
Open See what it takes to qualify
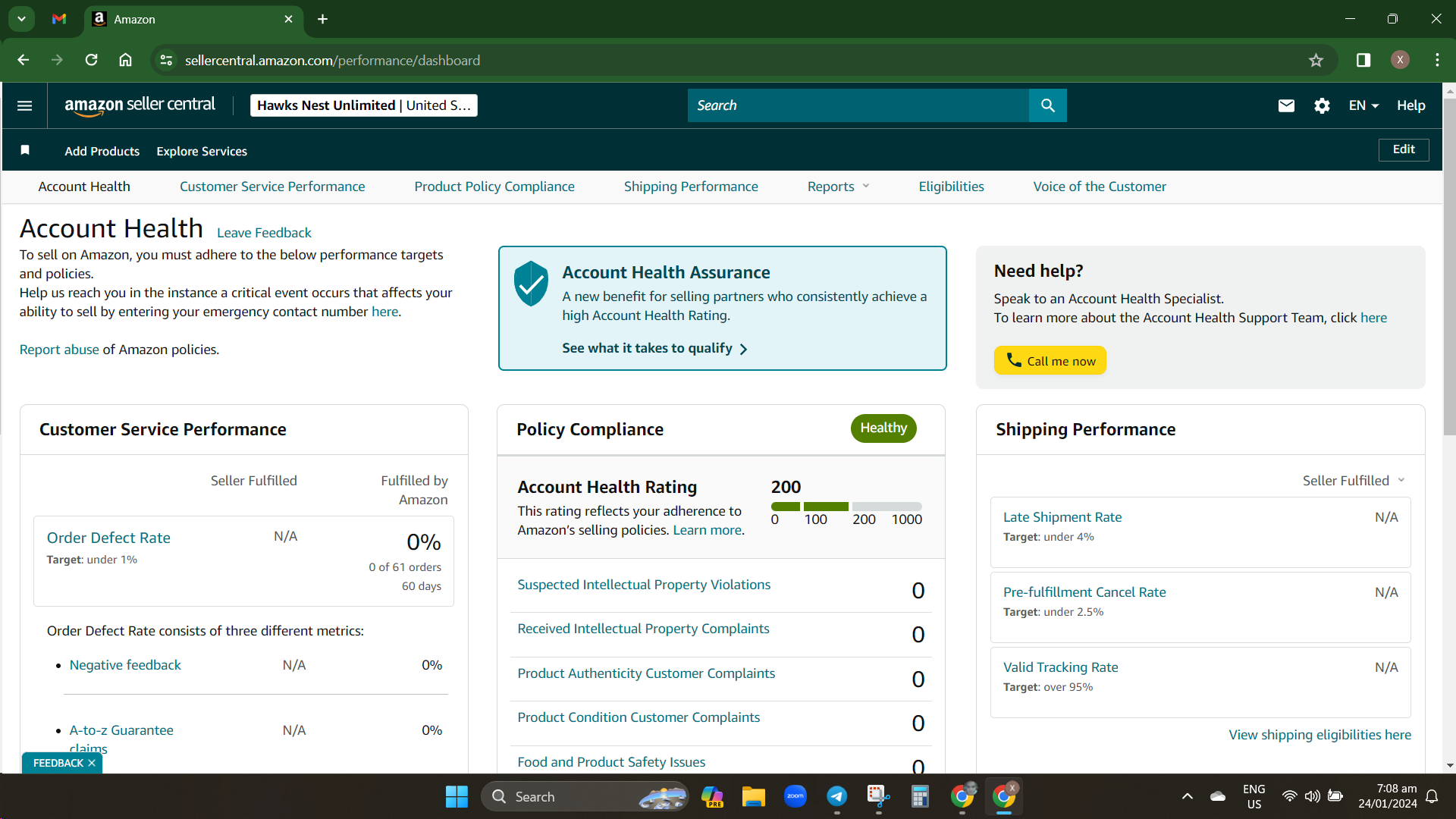[x=654, y=348]
